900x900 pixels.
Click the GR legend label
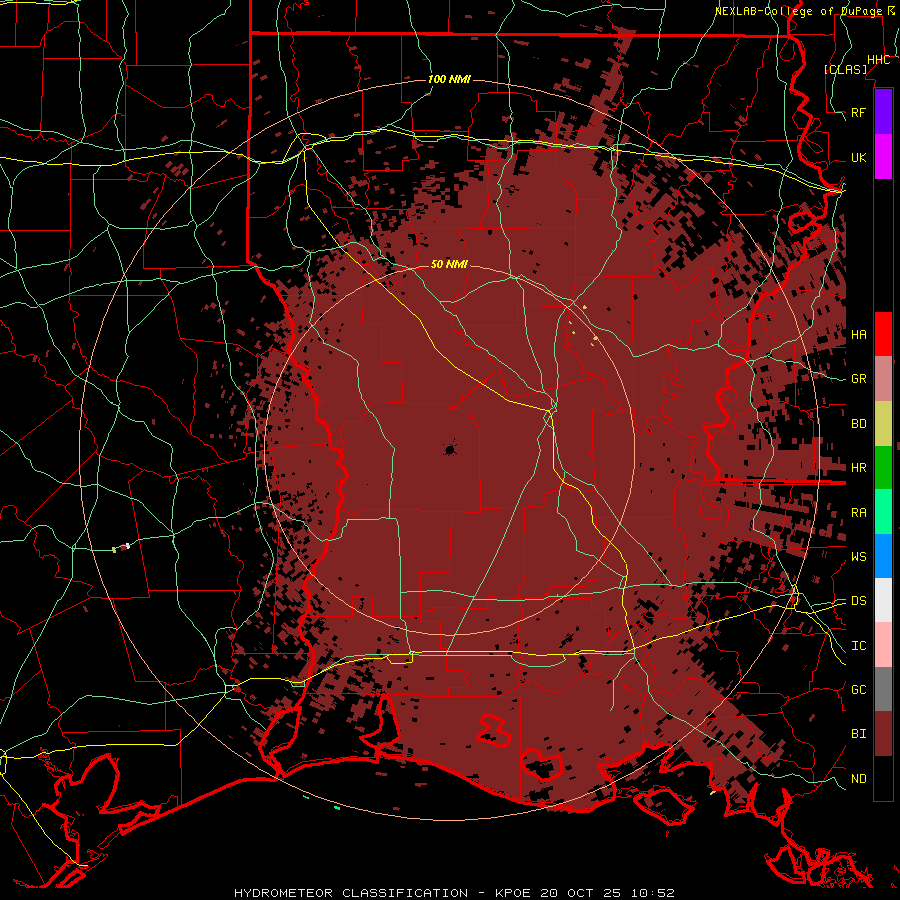[x=859, y=379]
